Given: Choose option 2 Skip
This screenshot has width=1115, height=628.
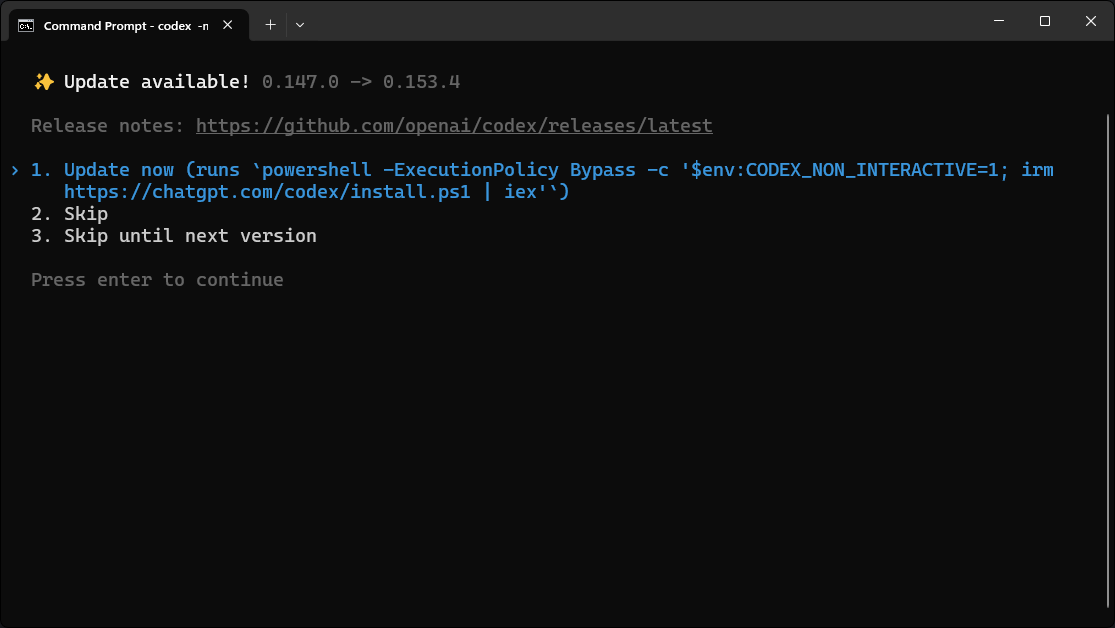Looking at the screenshot, I should [x=70, y=213].
